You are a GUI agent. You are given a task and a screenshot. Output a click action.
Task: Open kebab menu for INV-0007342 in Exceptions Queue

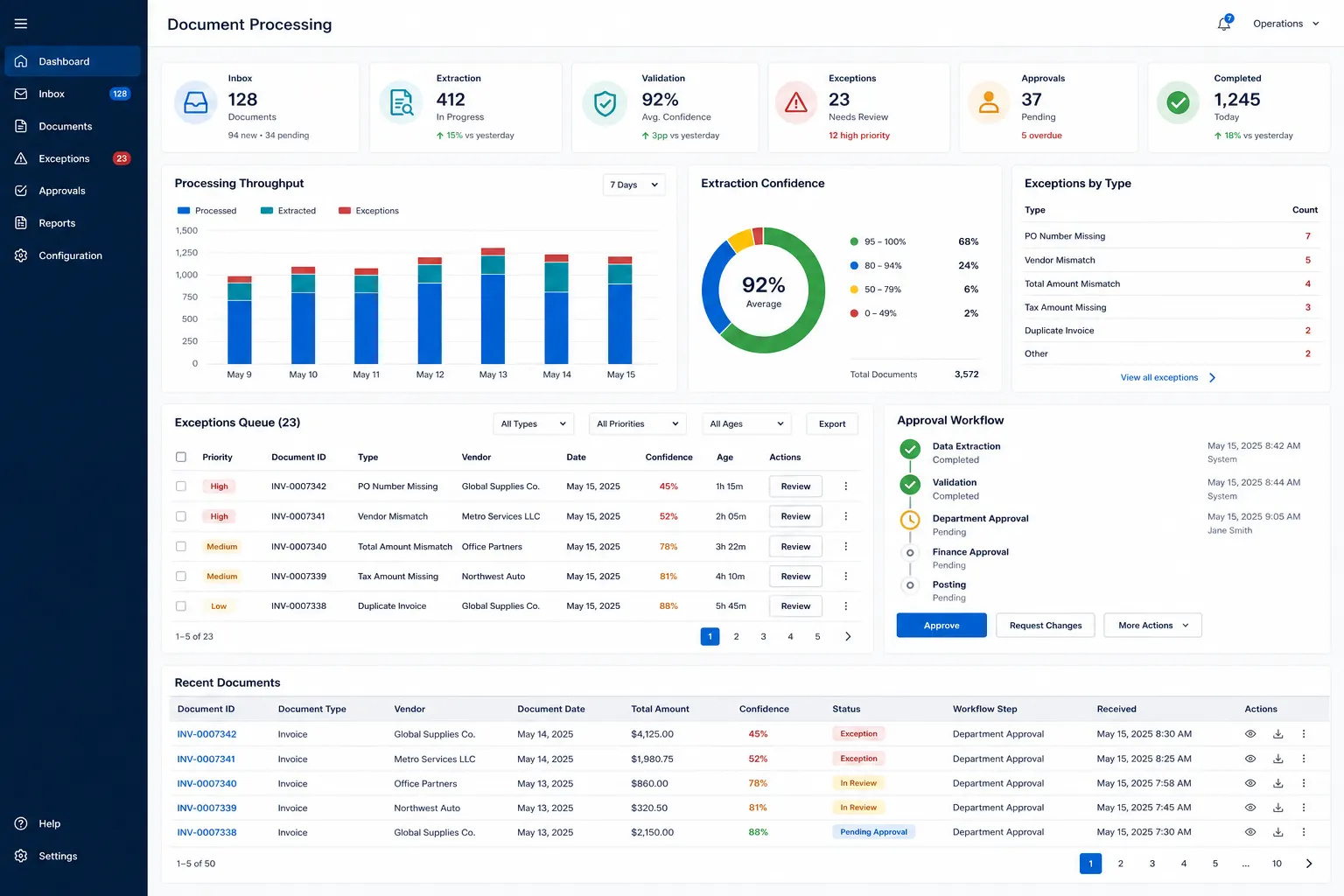point(845,486)
